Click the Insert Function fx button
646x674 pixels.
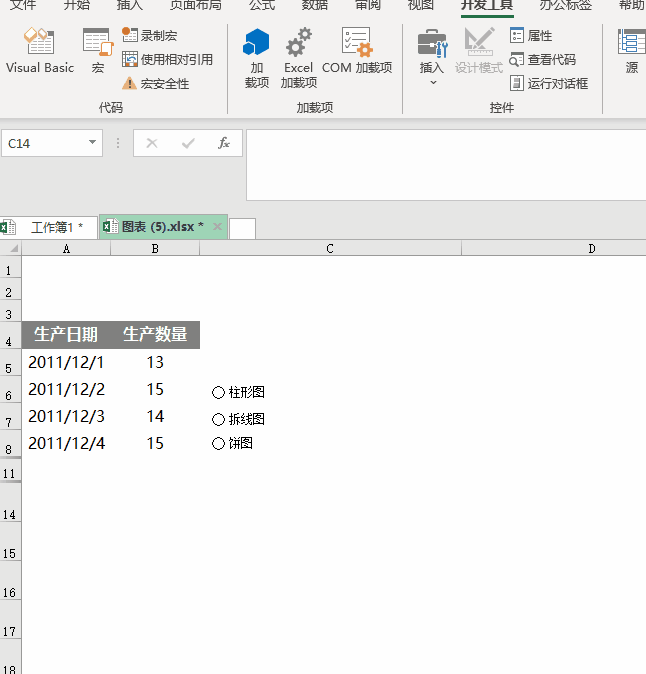(x=224, y=143)
